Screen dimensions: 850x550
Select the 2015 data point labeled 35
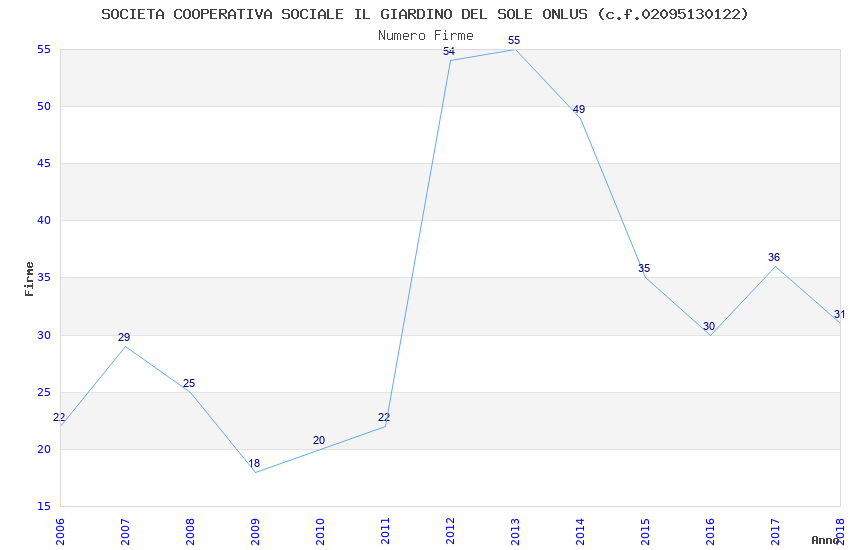(644, 268)
